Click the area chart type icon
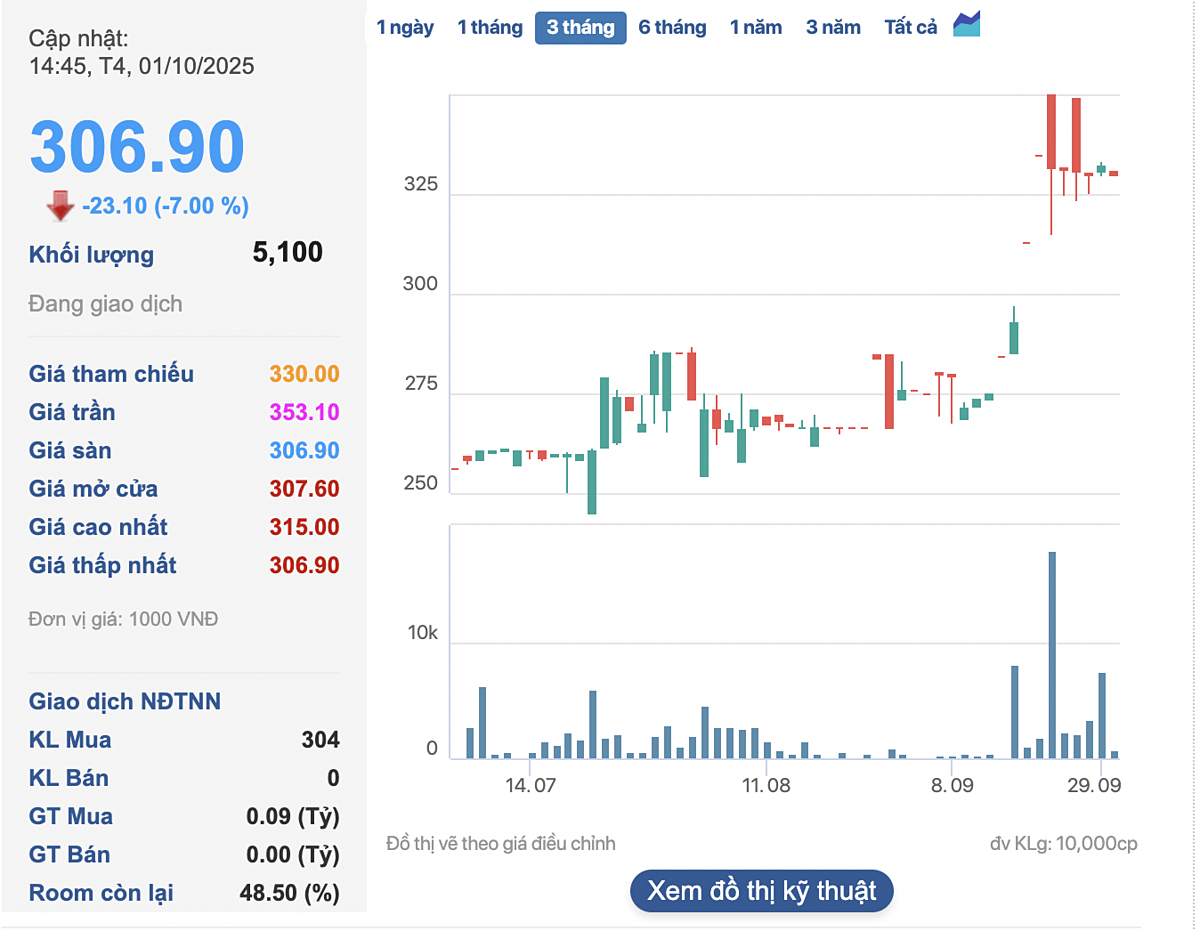Screen dimensions: 1200x931 click(967, 25)
